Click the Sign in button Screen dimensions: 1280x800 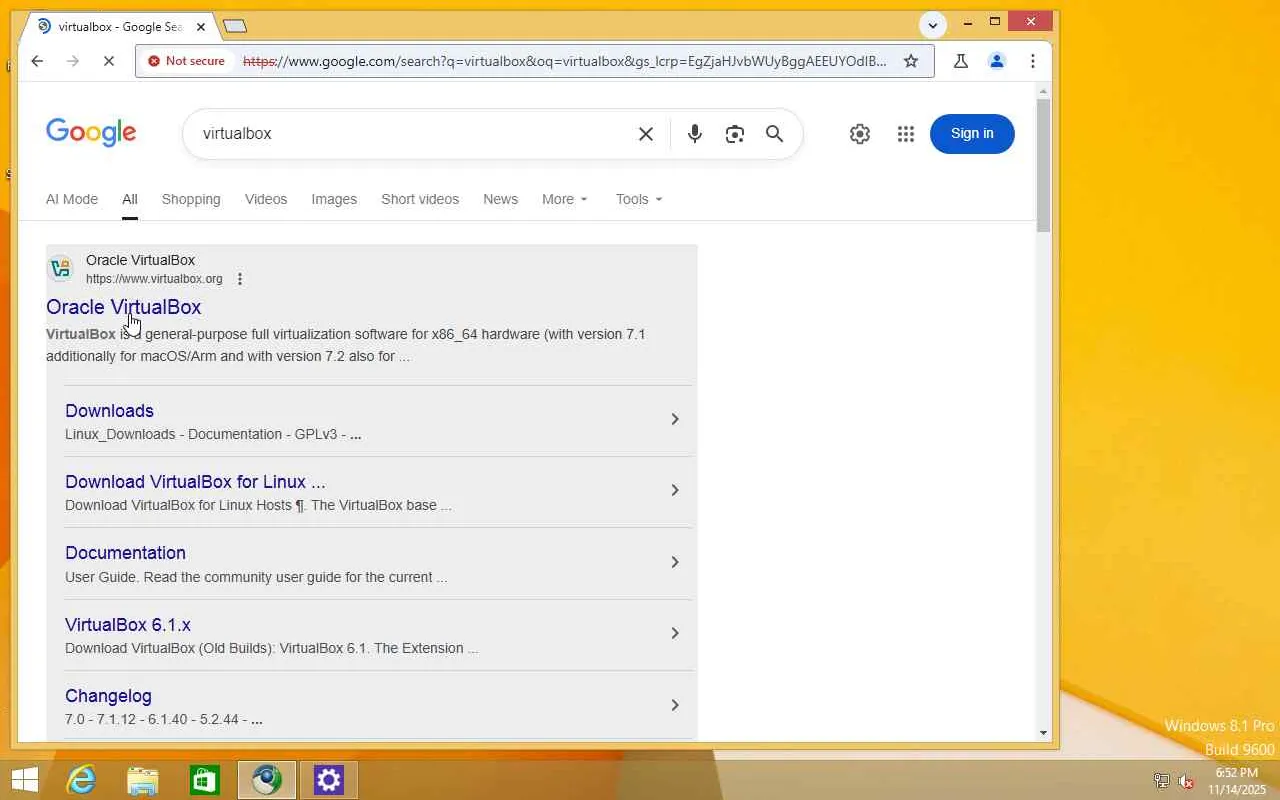972,134
